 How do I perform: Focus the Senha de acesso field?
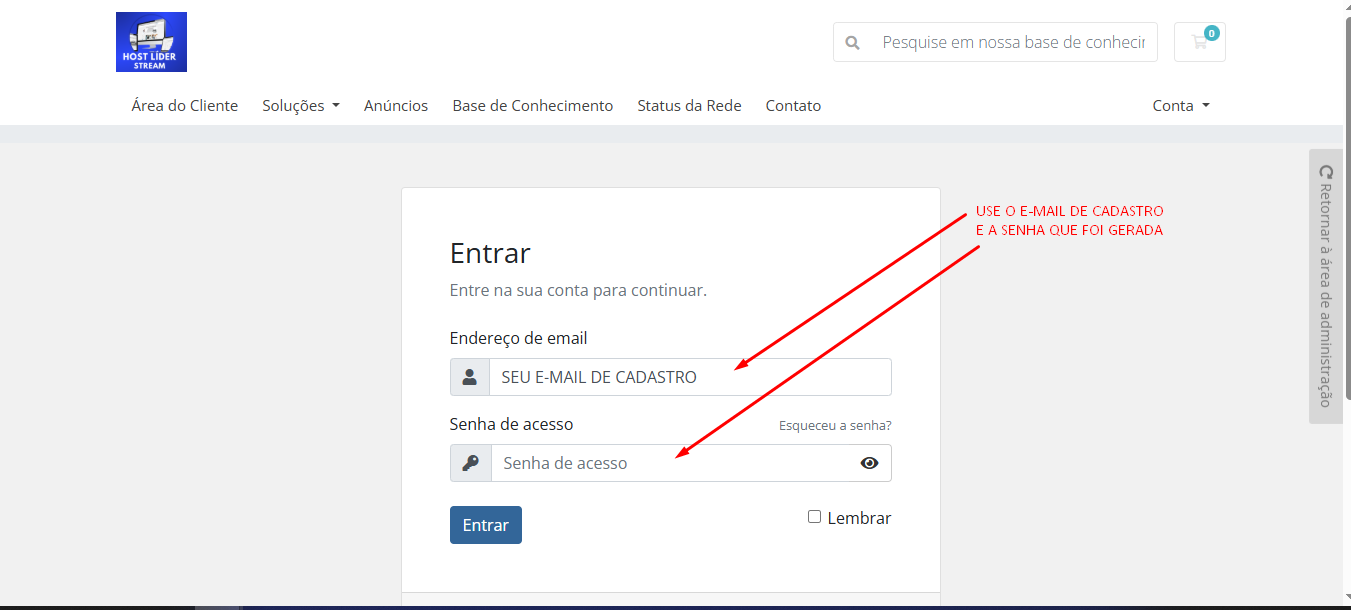coord(670,463)
